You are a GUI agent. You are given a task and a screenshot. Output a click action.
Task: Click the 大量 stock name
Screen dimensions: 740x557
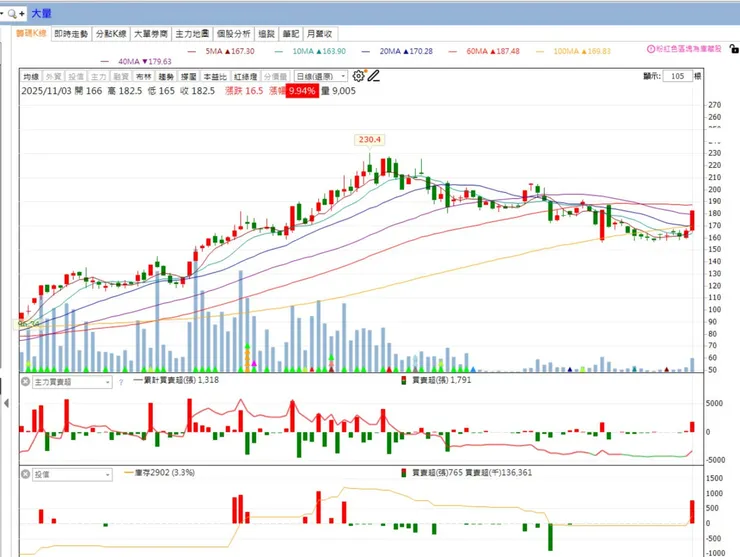coord(41,14)
